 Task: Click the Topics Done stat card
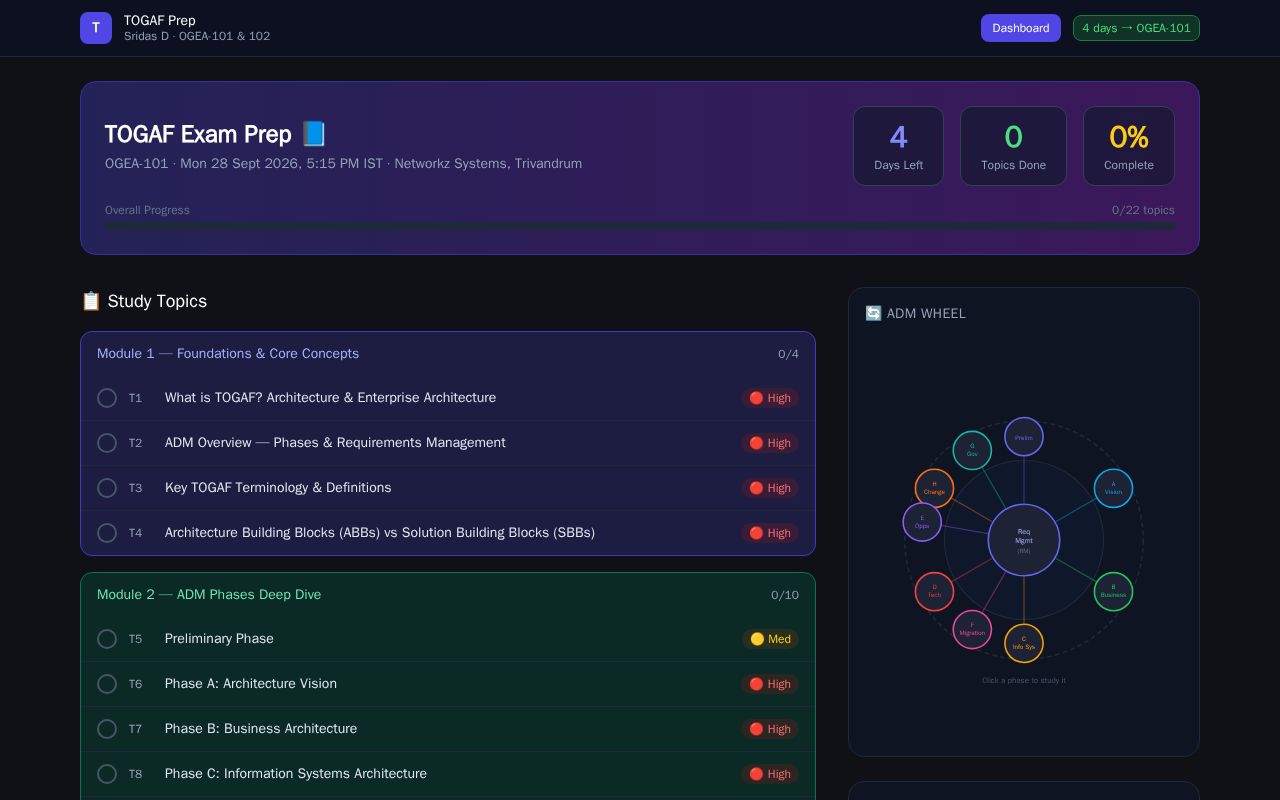click(x=1013, y=146)
